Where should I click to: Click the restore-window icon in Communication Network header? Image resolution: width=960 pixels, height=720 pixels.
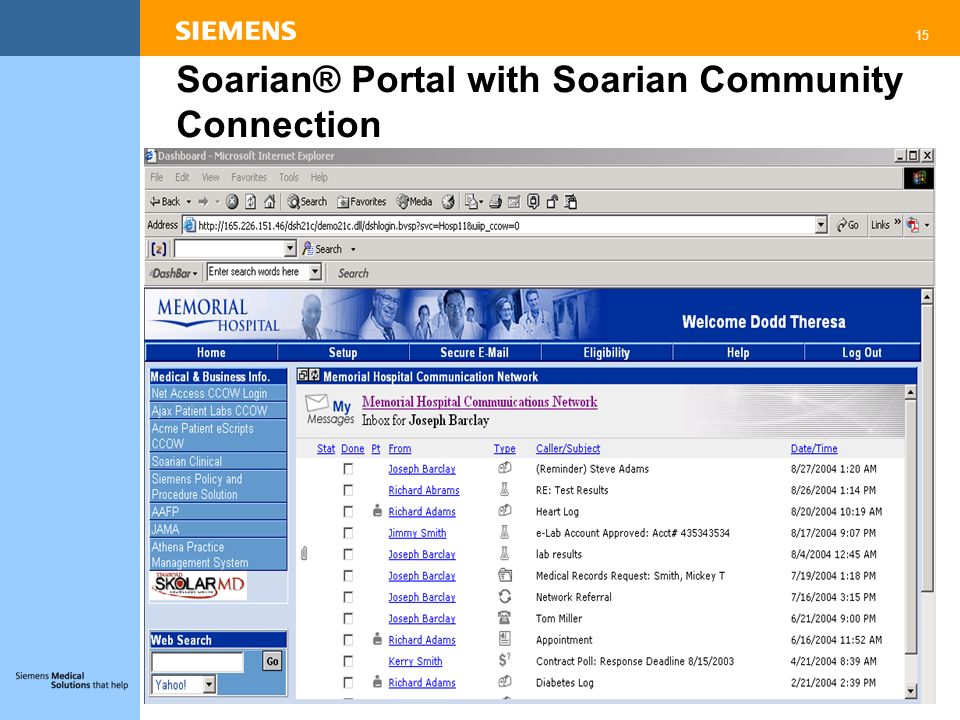303,375
